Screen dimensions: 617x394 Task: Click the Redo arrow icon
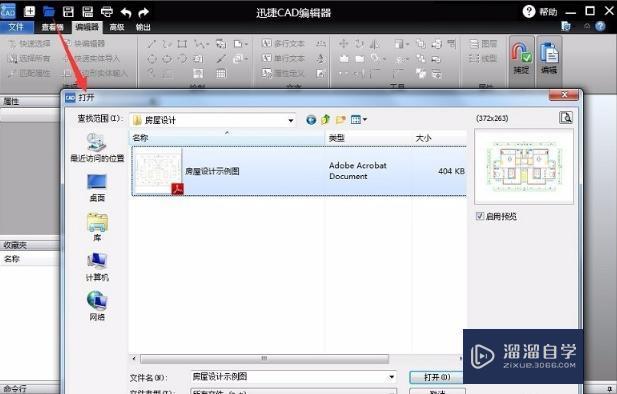tap(144, 13)
